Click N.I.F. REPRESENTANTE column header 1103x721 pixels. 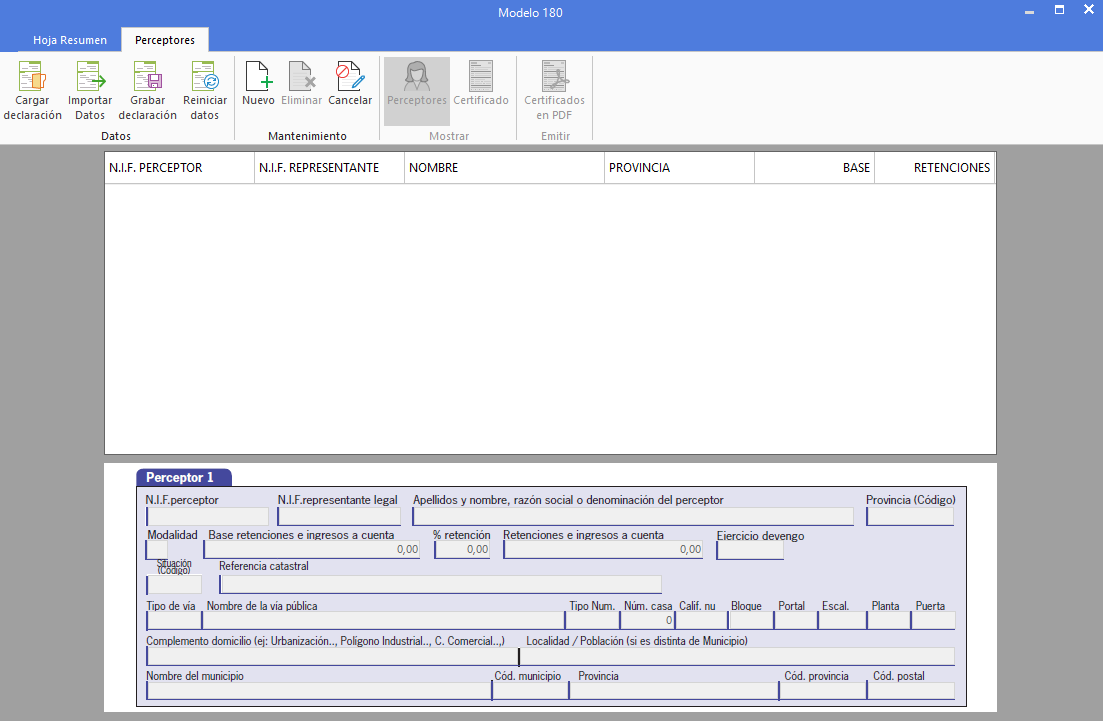click(x=329, y=168)
